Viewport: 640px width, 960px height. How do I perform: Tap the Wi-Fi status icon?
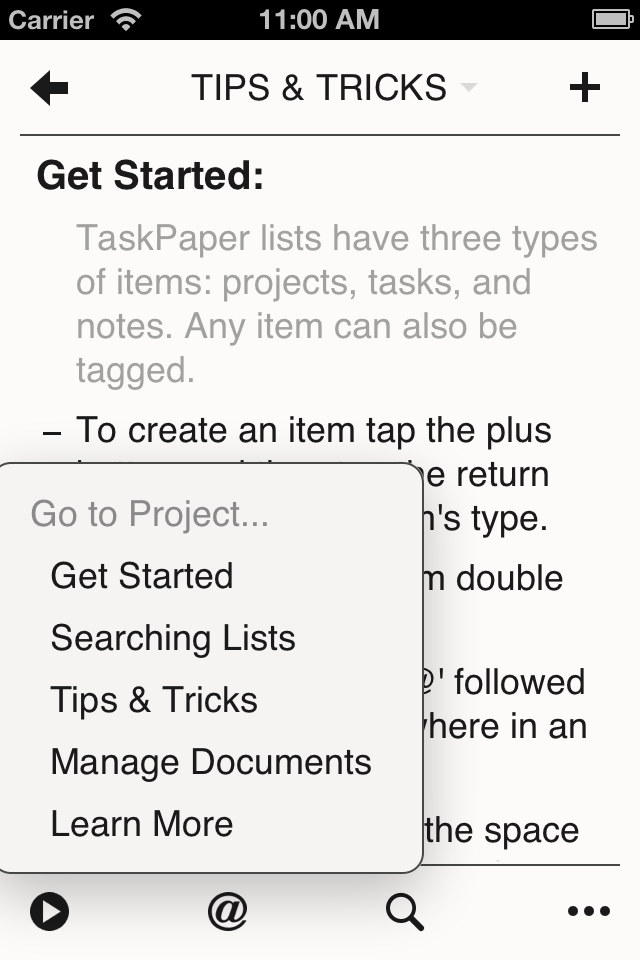pos(126,20)
